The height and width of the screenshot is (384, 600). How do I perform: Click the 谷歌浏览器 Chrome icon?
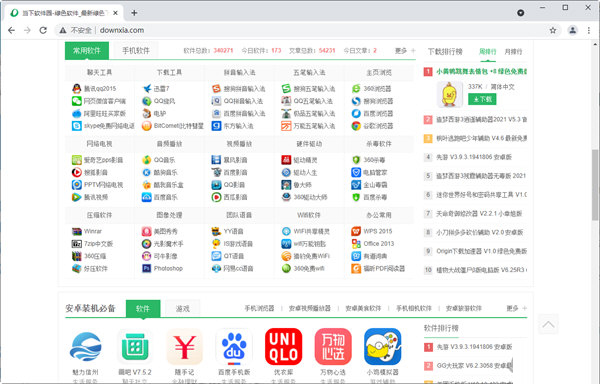coord(356,126)
